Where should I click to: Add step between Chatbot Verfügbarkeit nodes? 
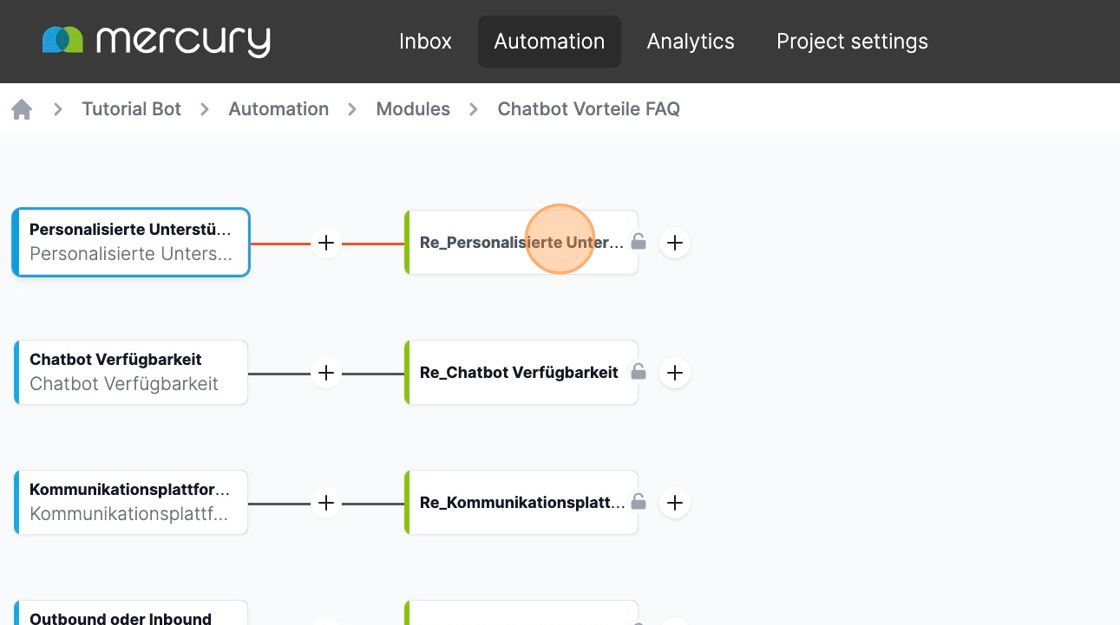326,373
